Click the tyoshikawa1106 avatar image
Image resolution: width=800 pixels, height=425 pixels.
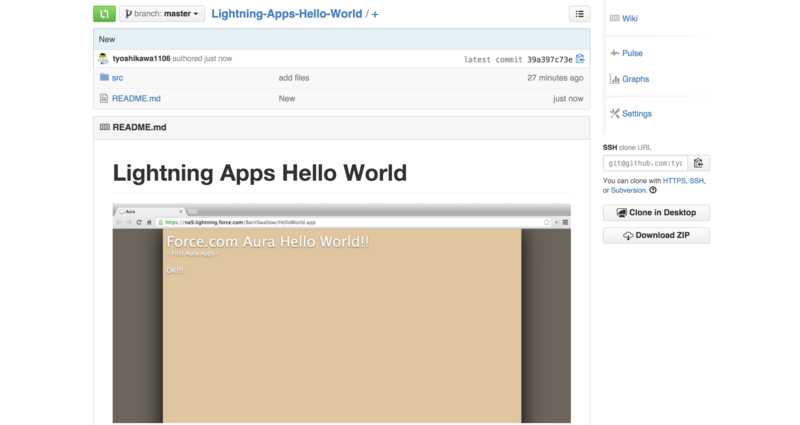tap(104, 59)
